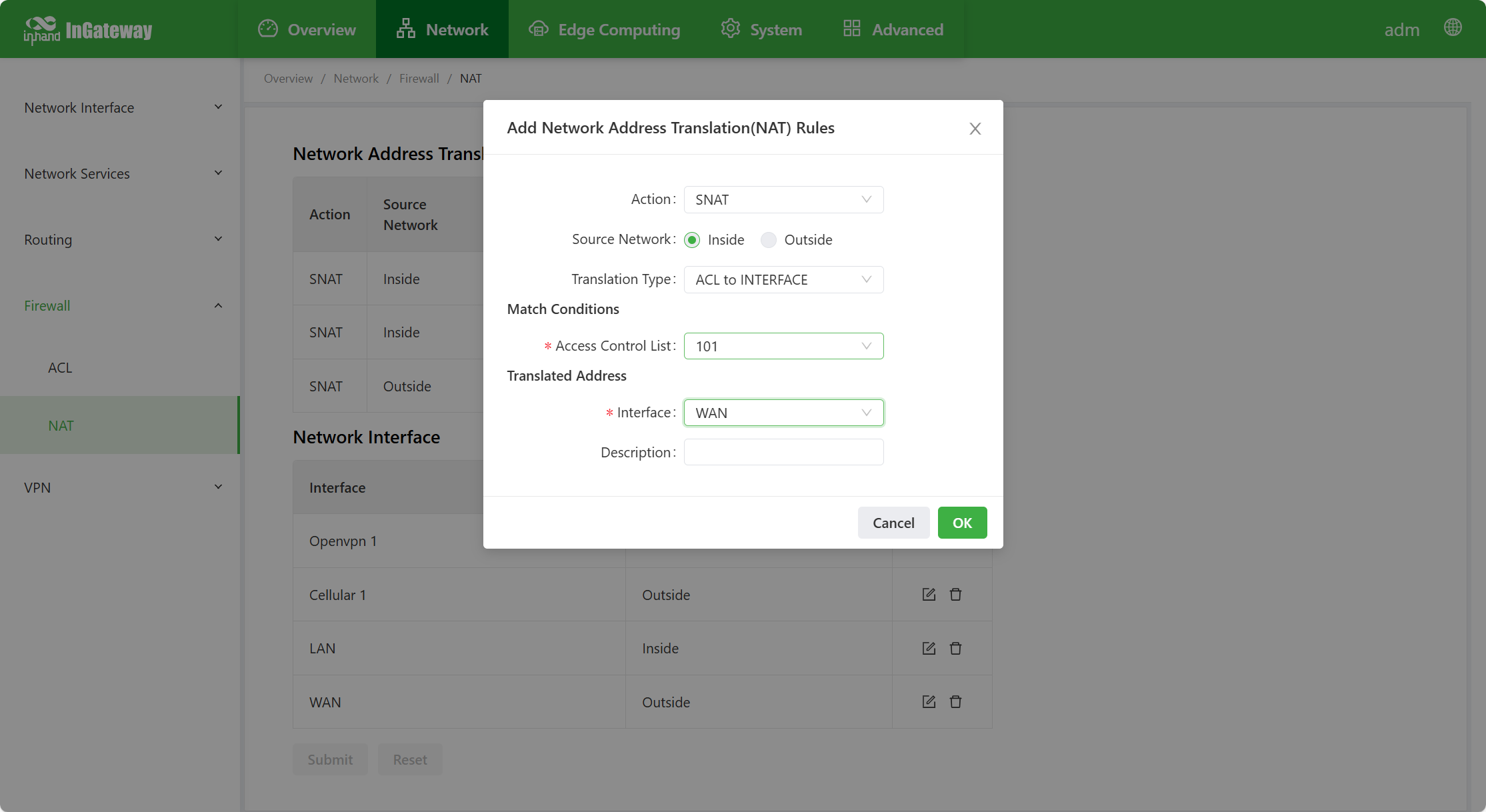Image resolution: width=1486 pixels, height=812 pixels.
Task: Open the Interface WAN dropdown
Action: tap(783, 413)
